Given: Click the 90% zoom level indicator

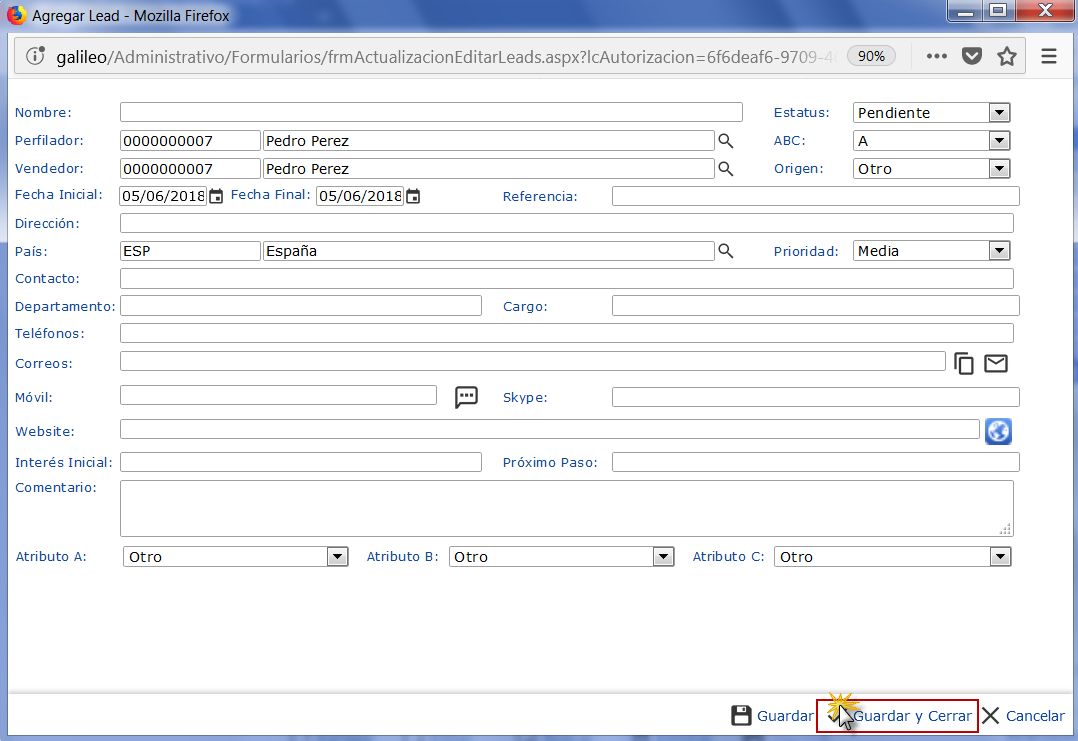Looking at the screenshot, I should pyautogui.click(x=871, y=56).
